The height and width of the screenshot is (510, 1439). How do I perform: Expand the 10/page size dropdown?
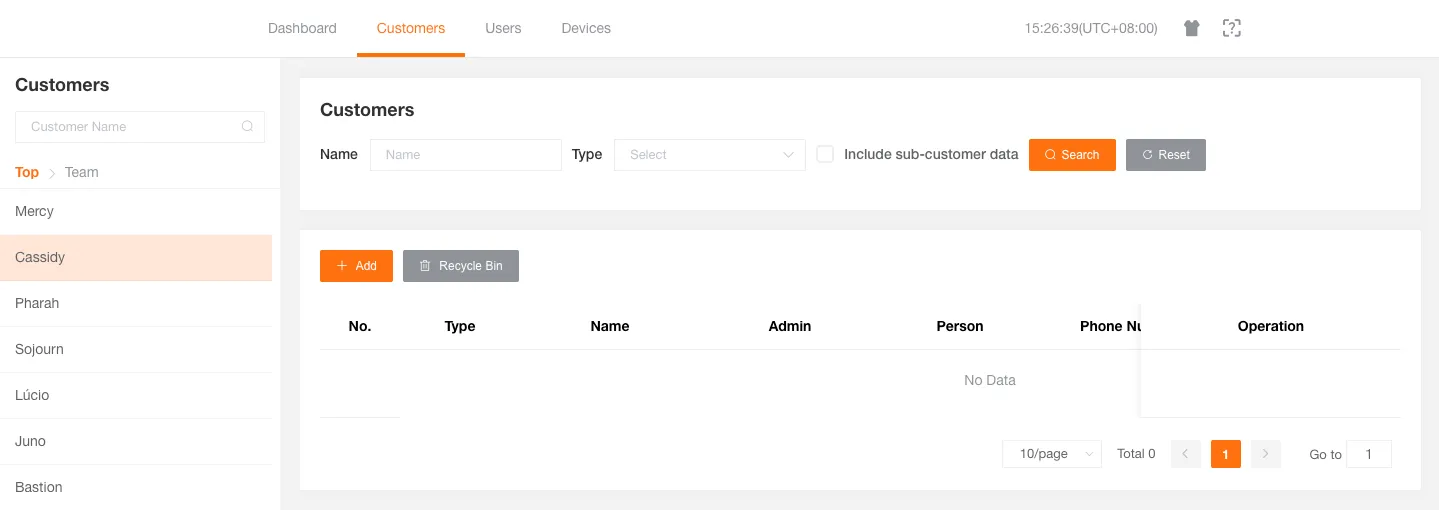click(1051, 454)
